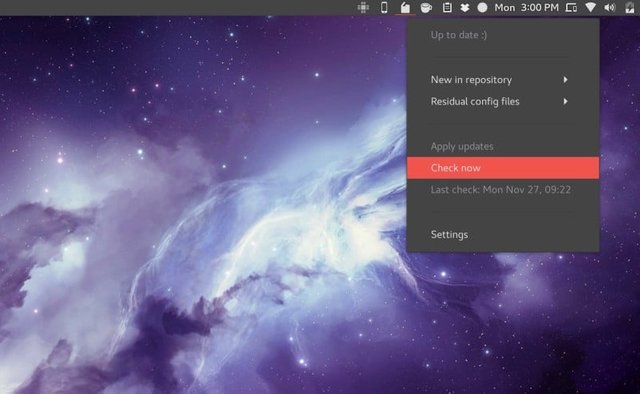Expand the New in repository submenu
Viewport: 640px width, 394px height.
(x=503, y=80)
